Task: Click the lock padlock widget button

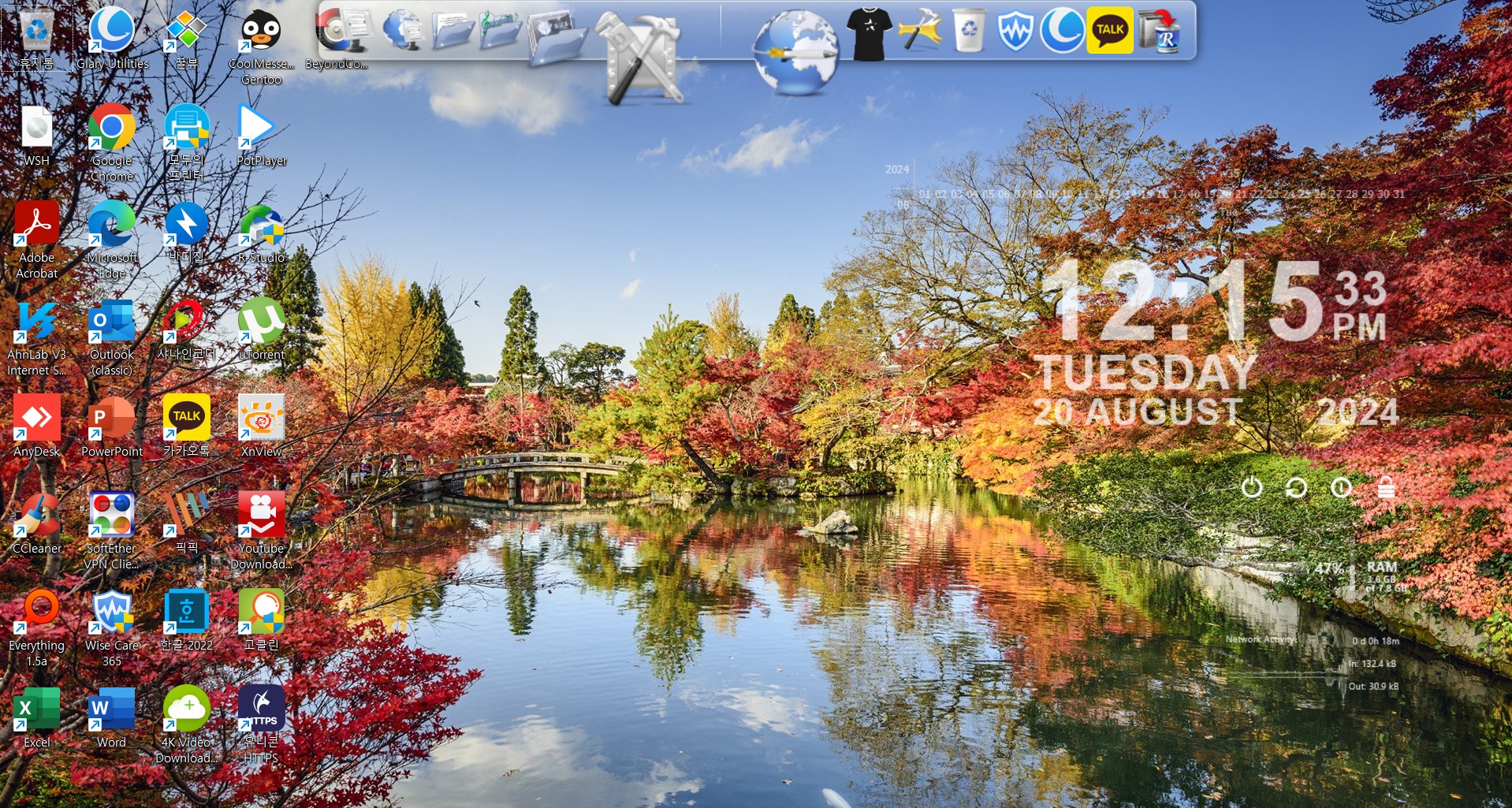Action: [x=1386, y=488]
